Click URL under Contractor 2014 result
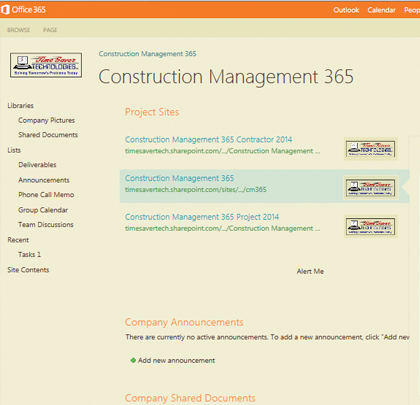Viewport: 420px width, 405px height. (x=222, y=151)
